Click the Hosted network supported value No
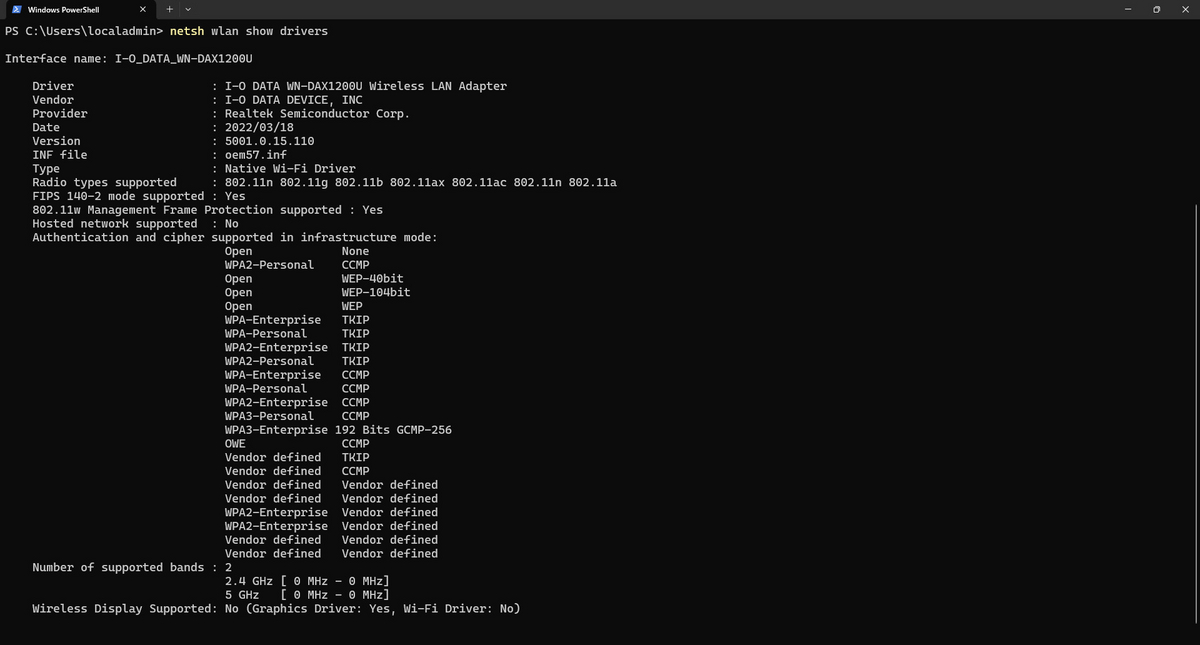 (228, 223)
